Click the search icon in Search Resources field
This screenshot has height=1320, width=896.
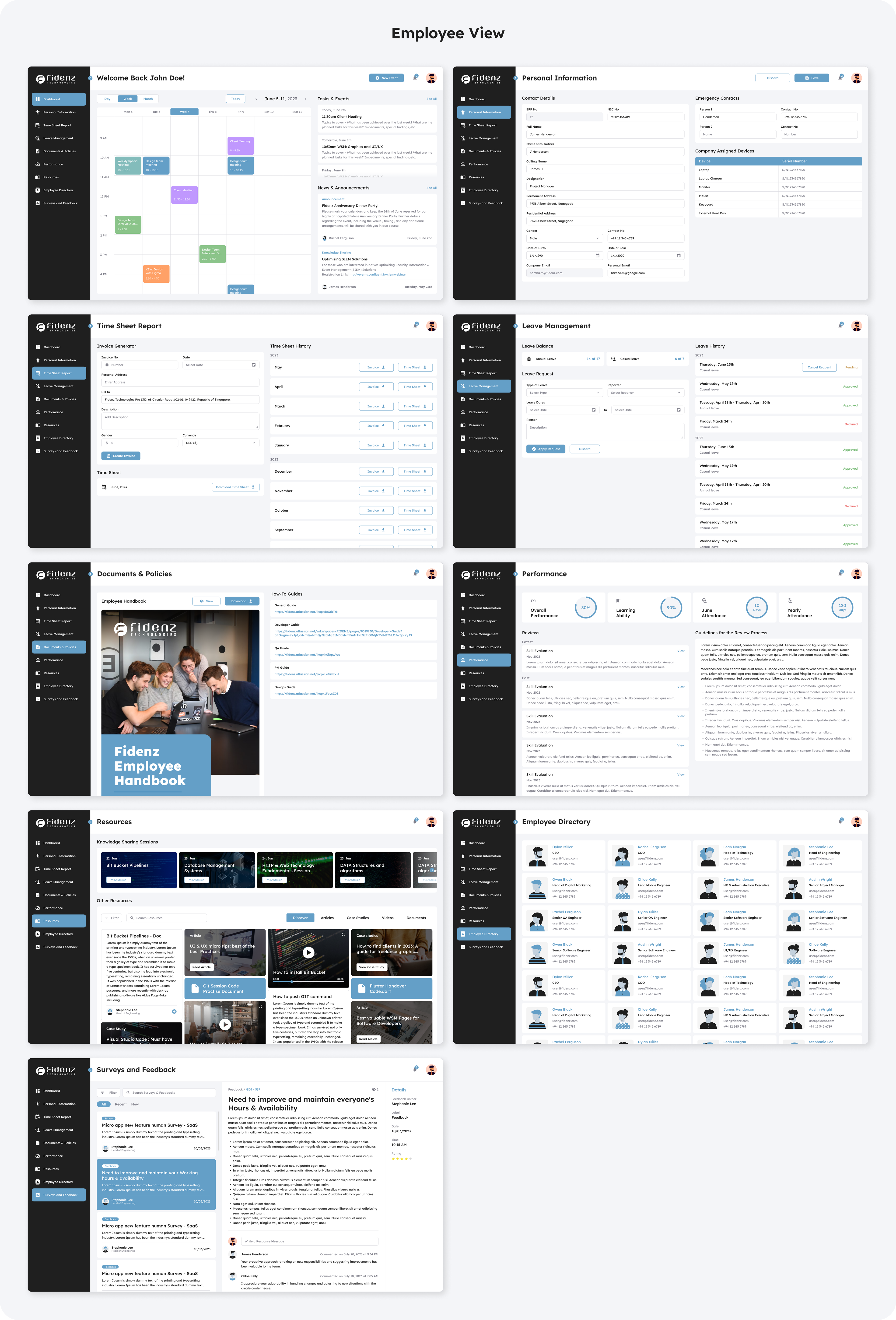tap(132, 918)
